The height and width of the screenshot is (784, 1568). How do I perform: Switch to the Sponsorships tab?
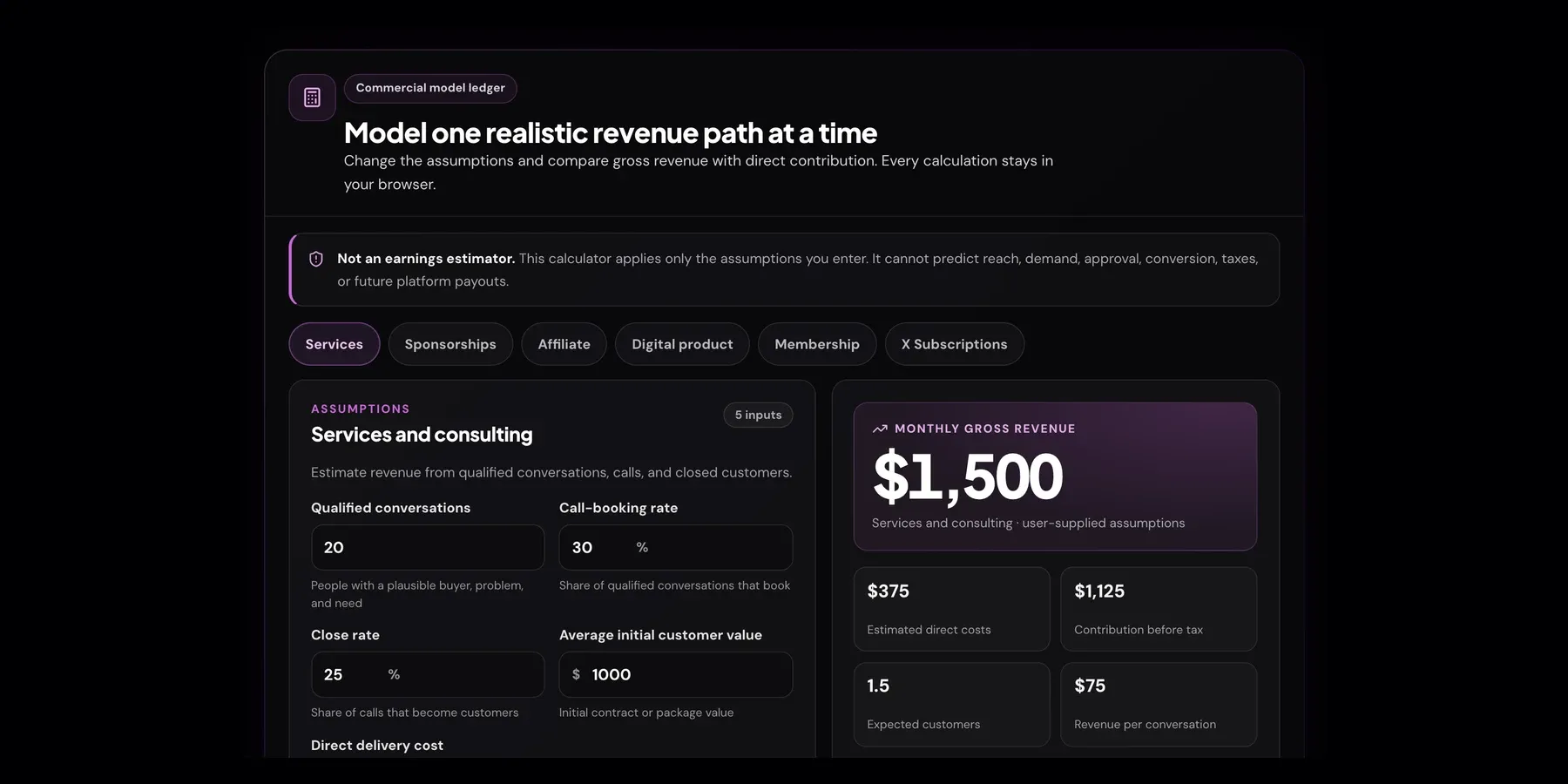coord(450,344)
